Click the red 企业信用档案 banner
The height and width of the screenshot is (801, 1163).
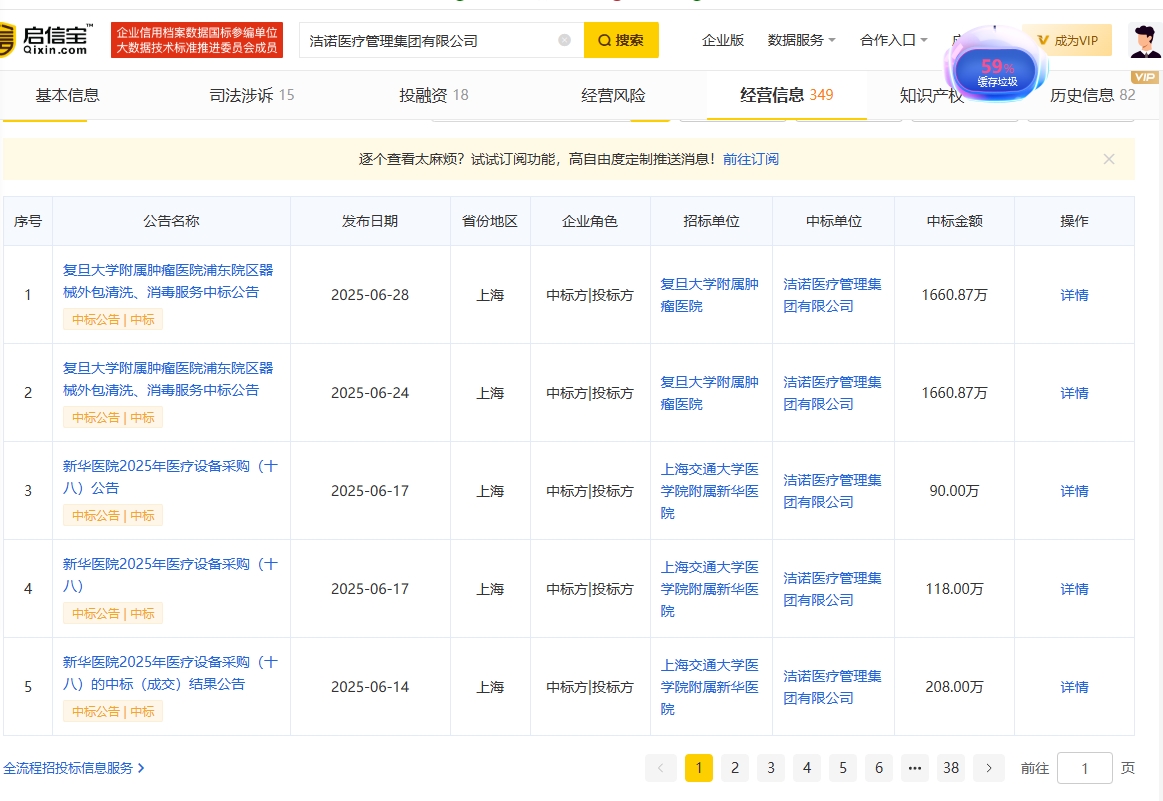pos(197,40)
